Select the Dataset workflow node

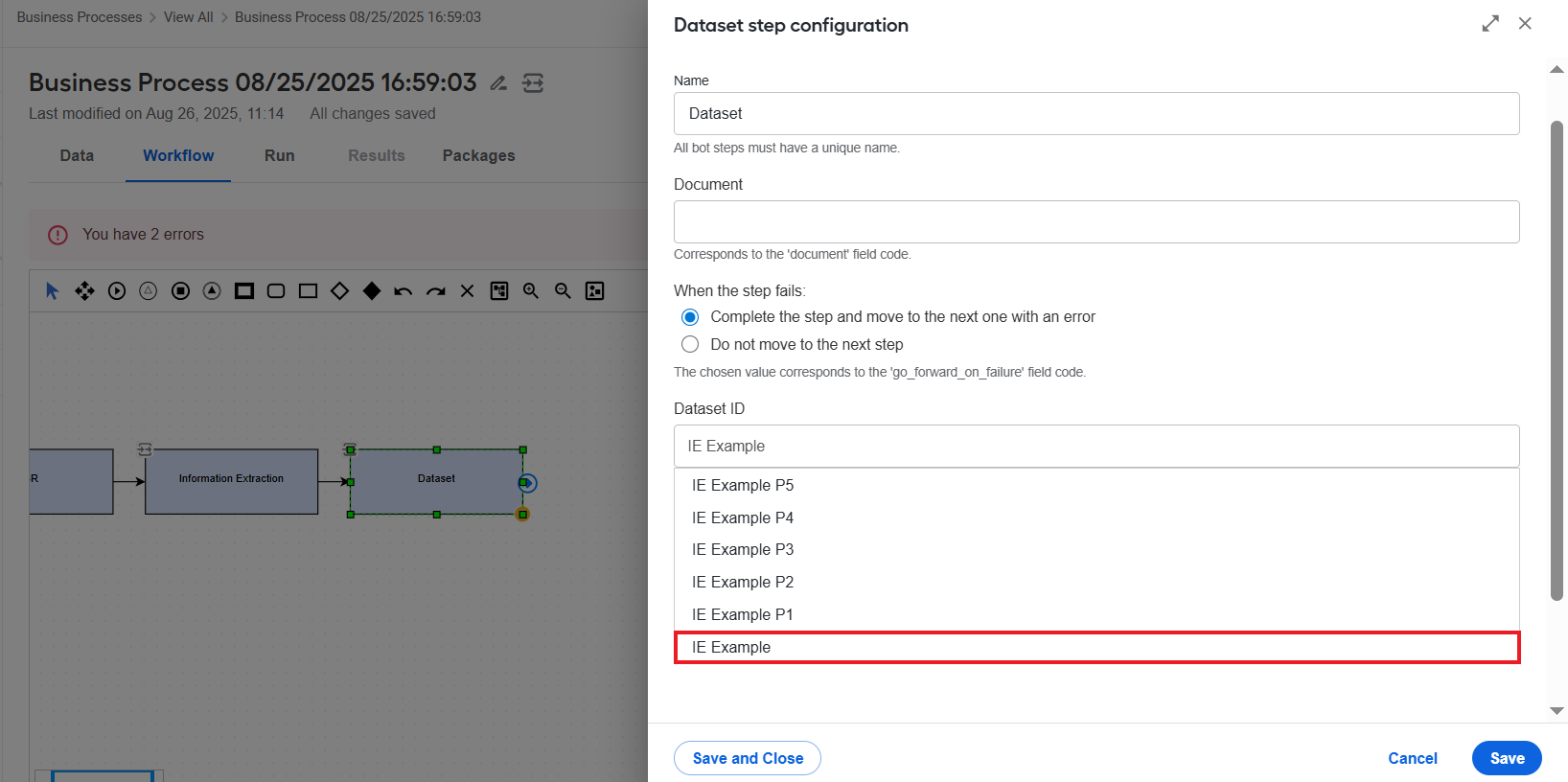coord(436,481)
